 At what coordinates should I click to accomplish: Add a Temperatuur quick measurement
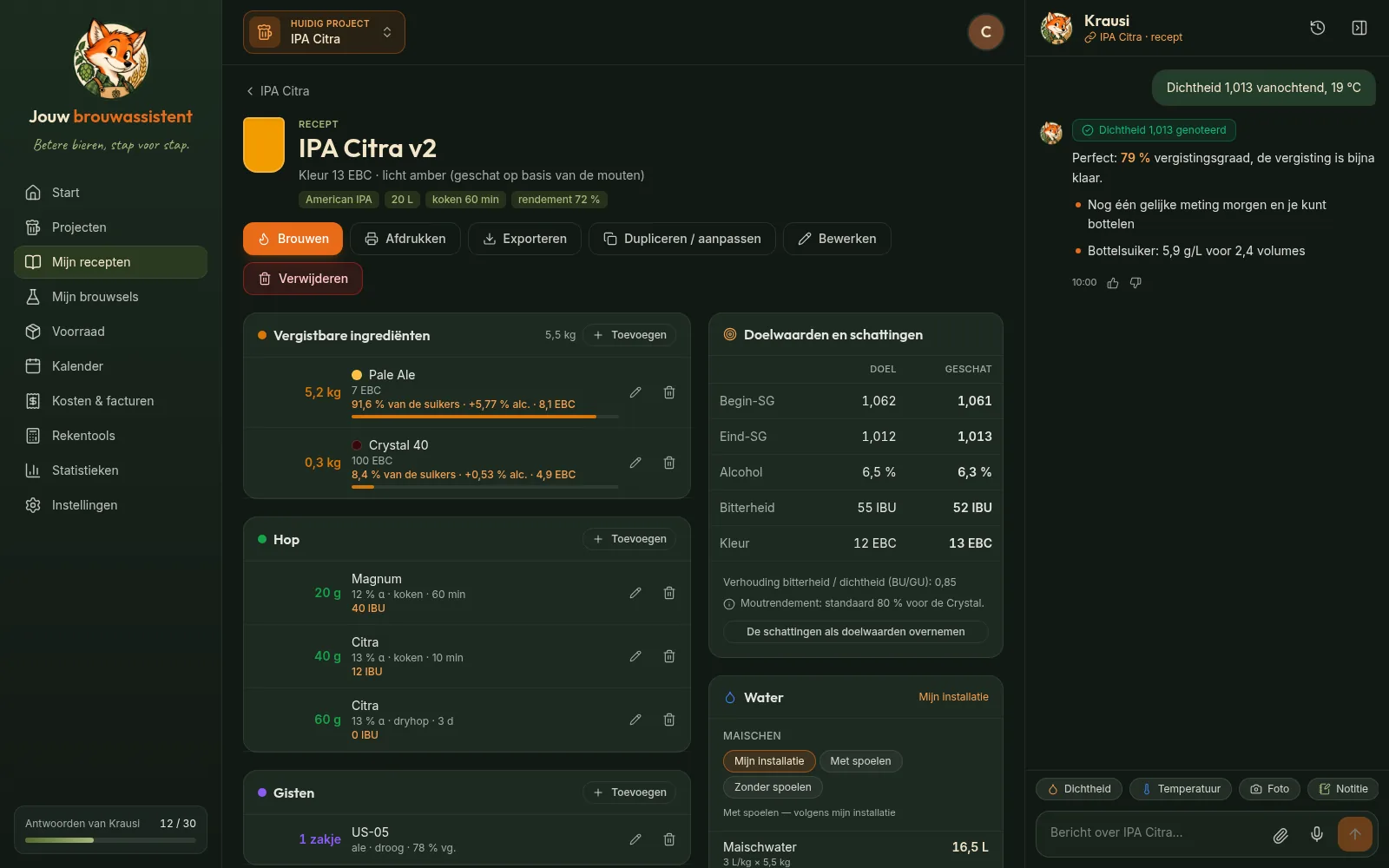coord(1181,789)
